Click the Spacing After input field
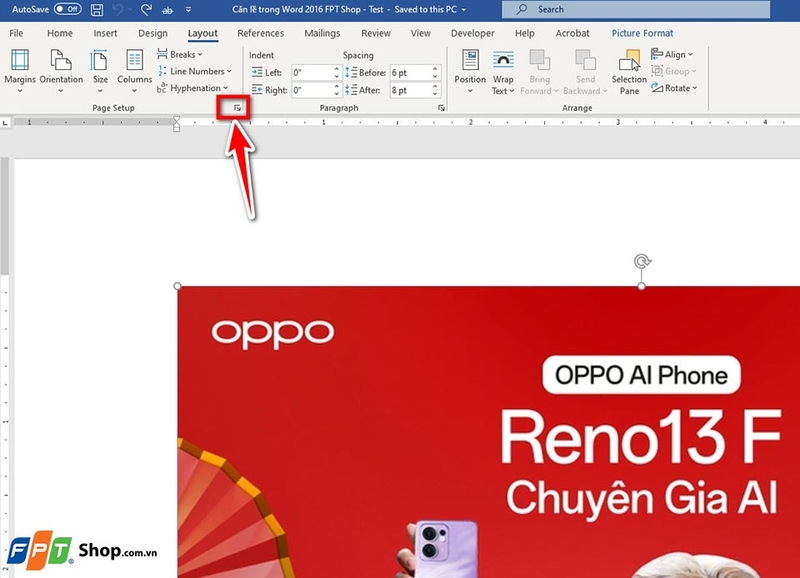The height and width of the screenshot is (578, 800). (x=410, y=90)
